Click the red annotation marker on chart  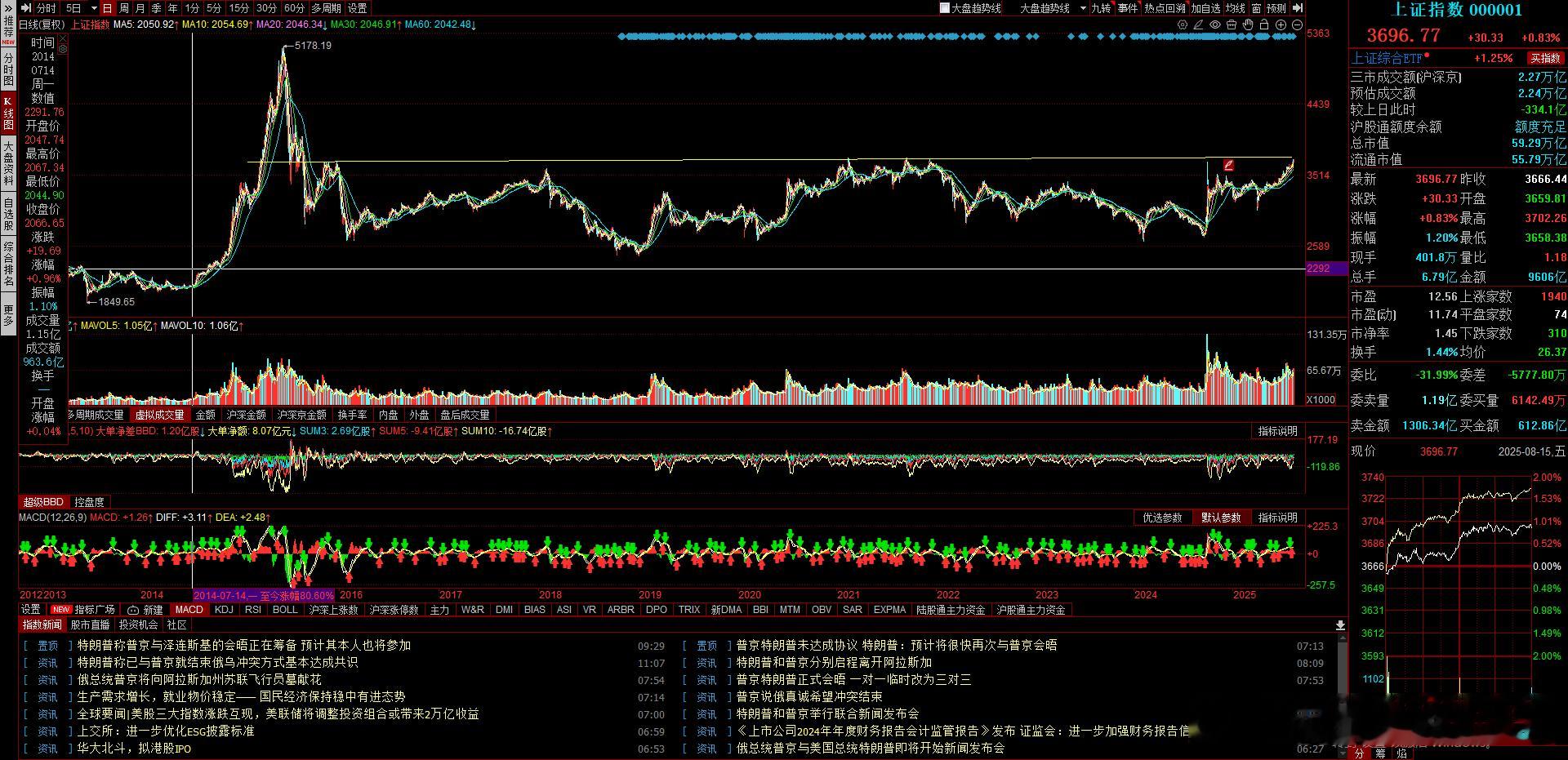[1228, 165]
